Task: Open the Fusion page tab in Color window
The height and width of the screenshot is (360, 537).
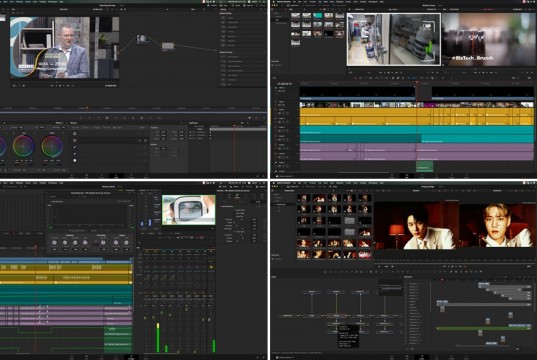Action: [101, 176]
